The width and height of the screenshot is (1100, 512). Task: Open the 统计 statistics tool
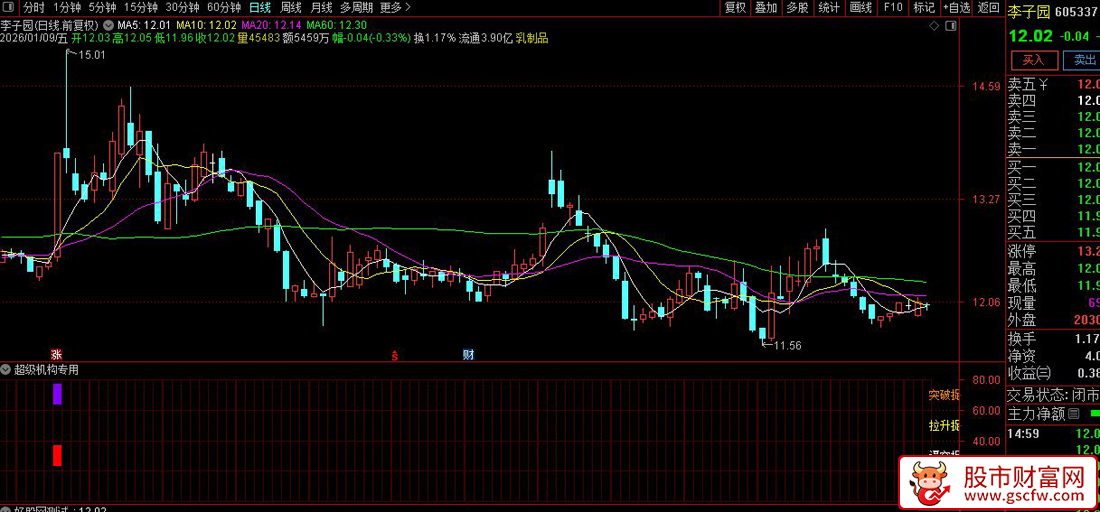coord(829,8)
